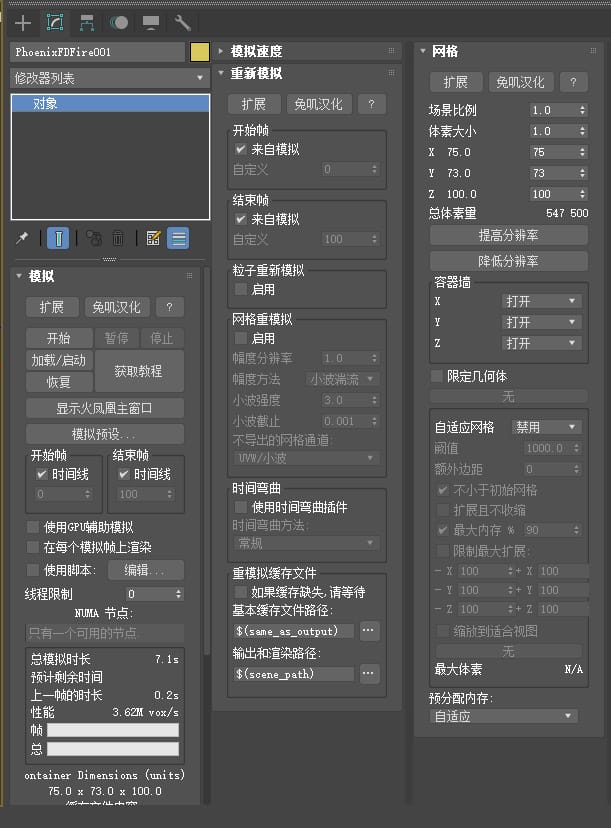611x828 pixels.
Task: Open container wall Y 打开 dropdown
Action: point(541,322)
